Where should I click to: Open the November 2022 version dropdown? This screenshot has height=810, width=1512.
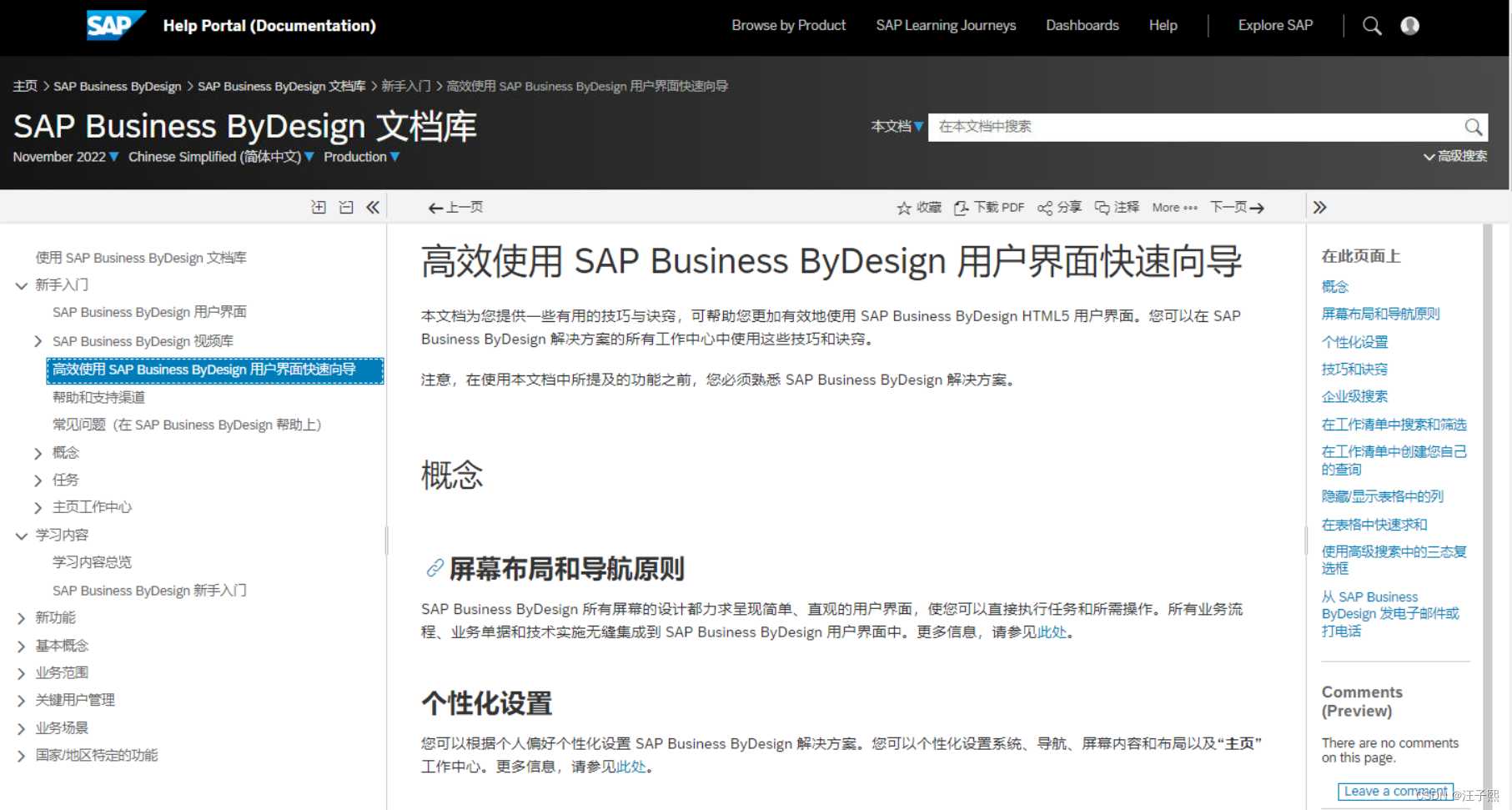(x=66, y=157)
